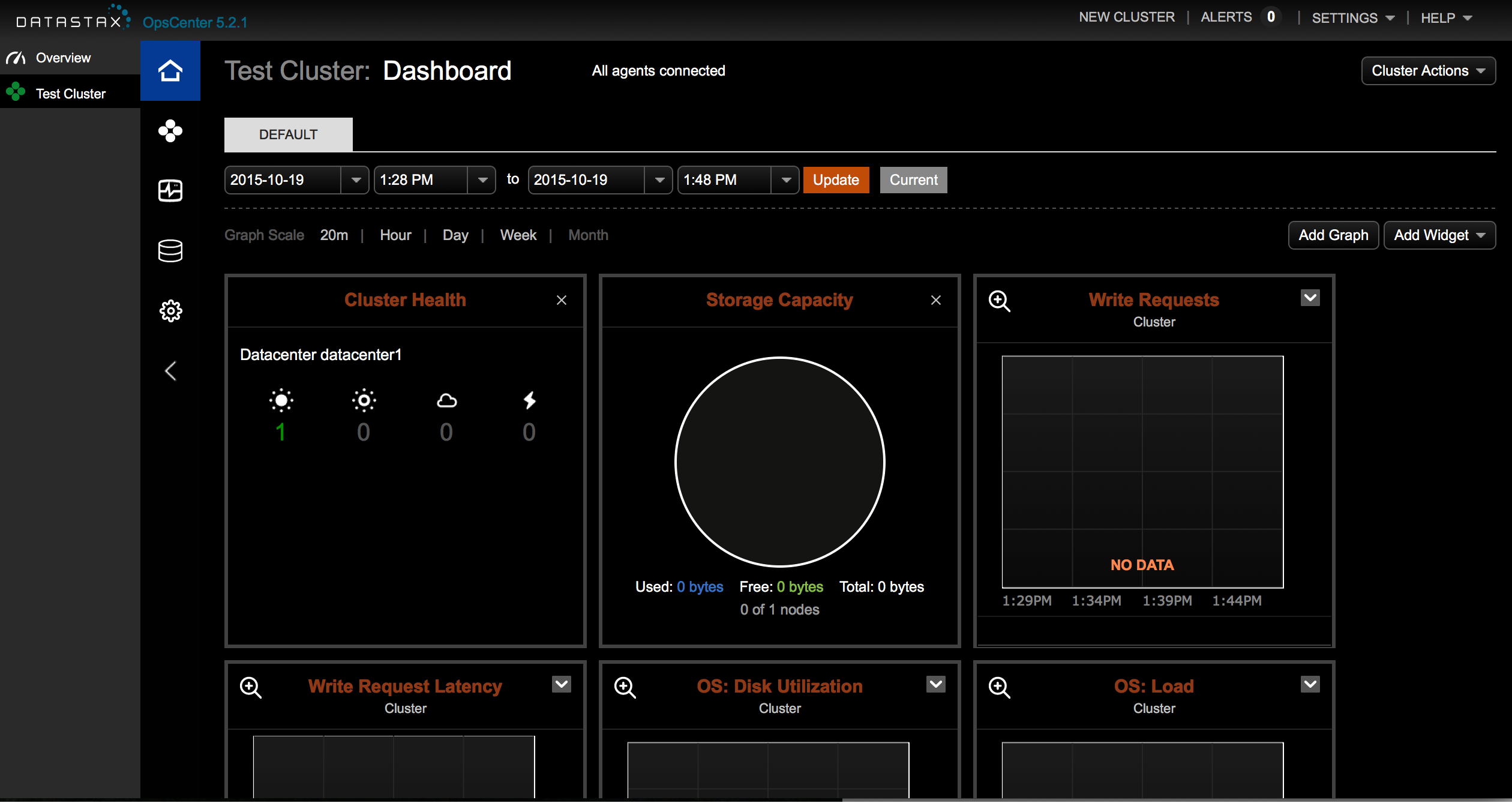Image resolution: width=1512 pixels, height=803 pixels.
Task: Close the Cluster Health widget
Action: (562, 300)
